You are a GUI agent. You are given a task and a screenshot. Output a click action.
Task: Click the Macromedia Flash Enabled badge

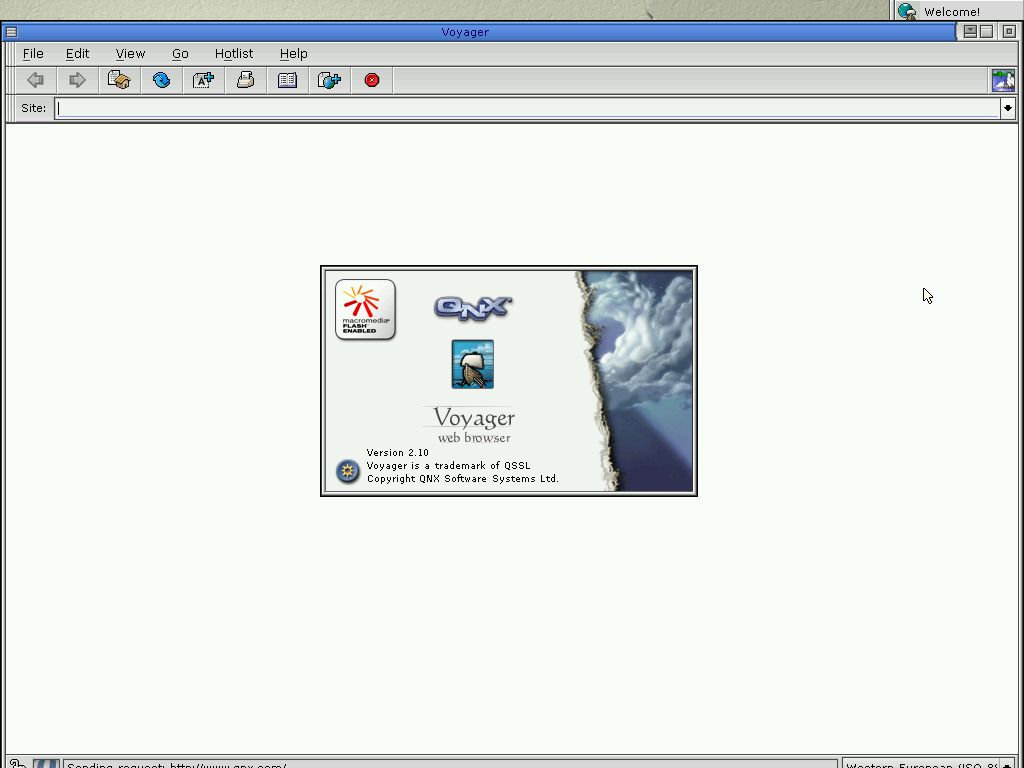pyautogui.click(x=365, y=310)
